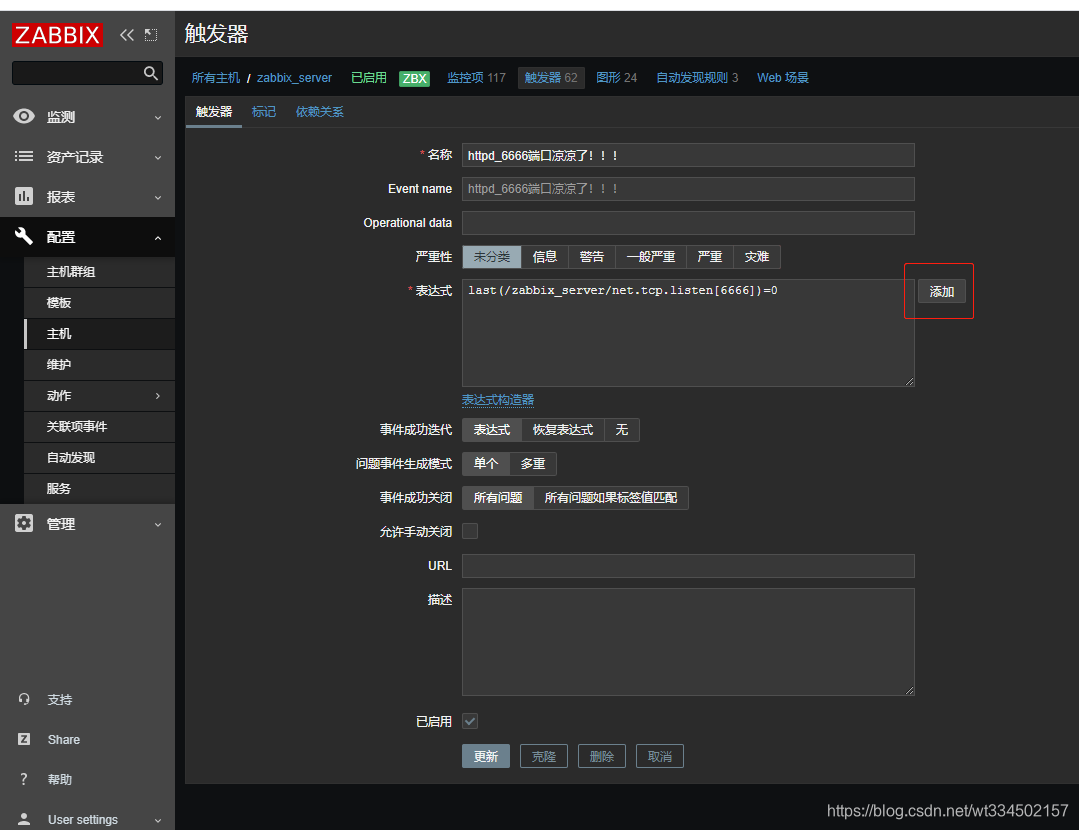Set severity to 未分类
Screen dimensions: 1079x830
(x=492, y=257)
